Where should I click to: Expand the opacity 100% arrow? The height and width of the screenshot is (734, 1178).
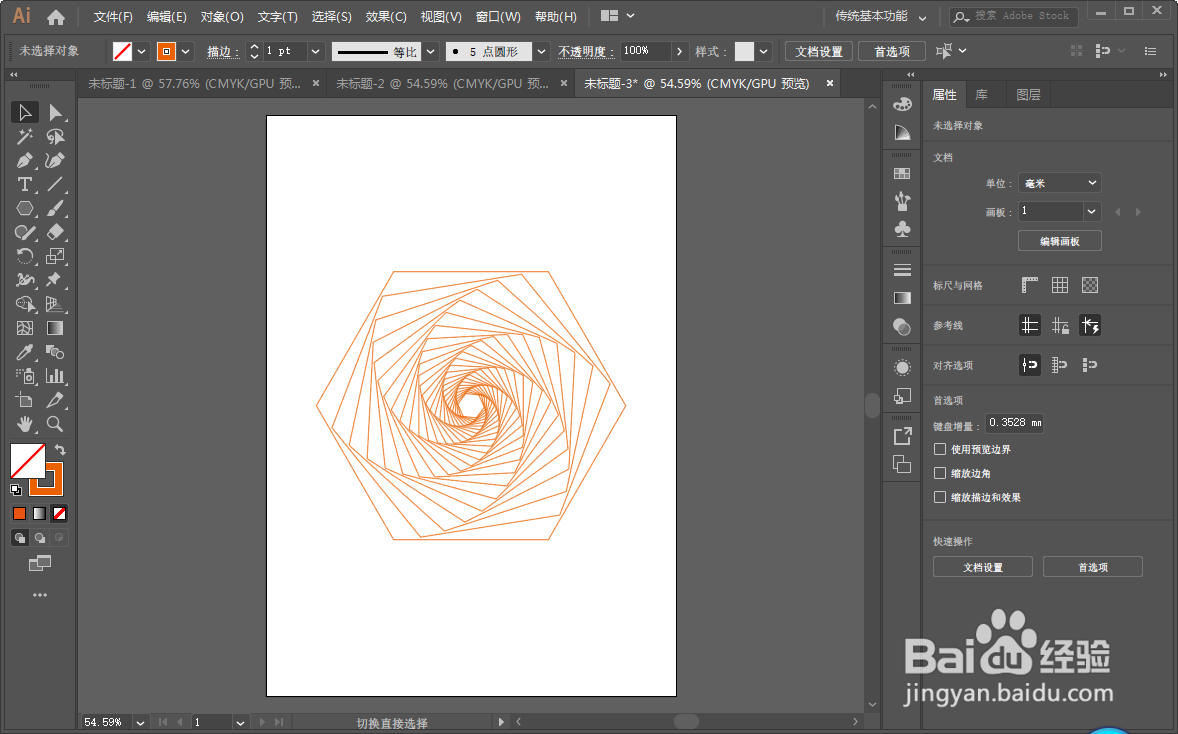pyautogui.click(x=679, y=51)
